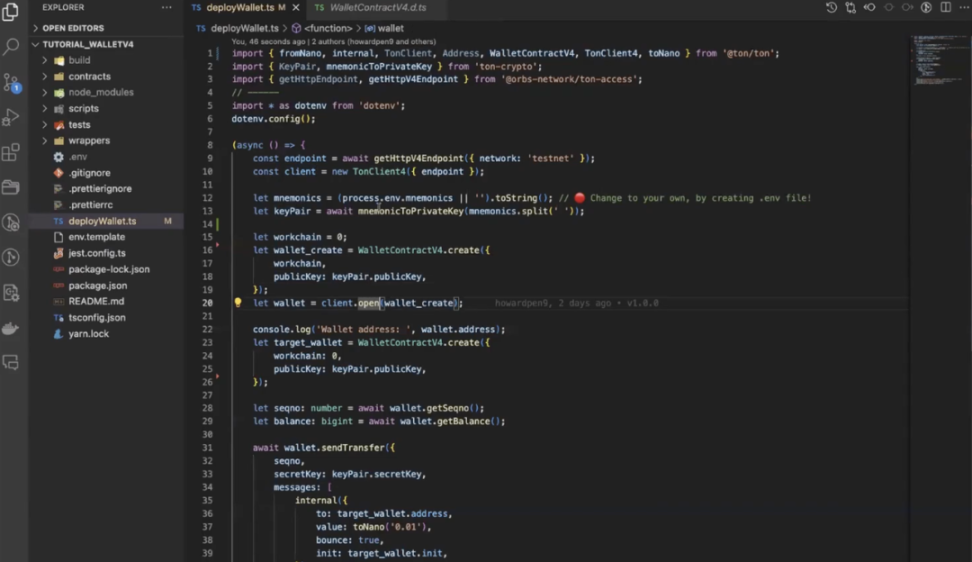
Task: Click the Split Editor Right icon
Action: (x=944, y=8)
